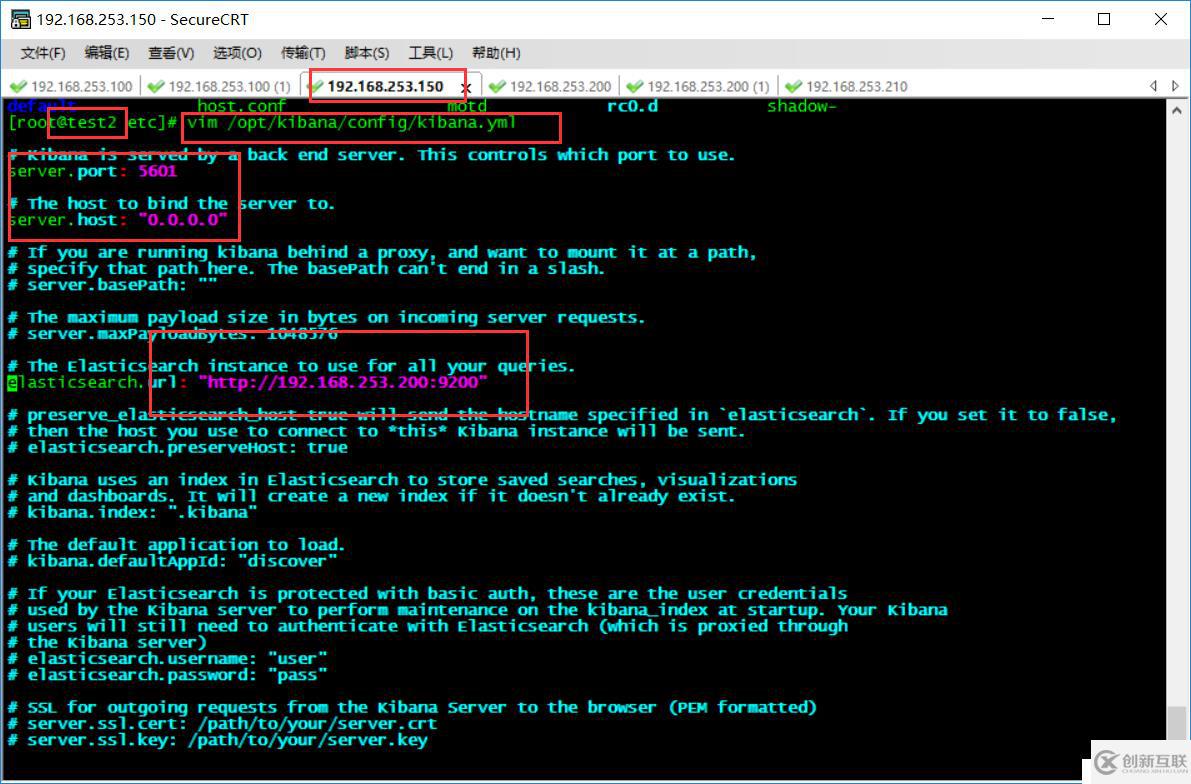The image size is (1191, 784).
Task: Switch to the 192.168.253.100 (1) session tab
Action: 220,87
